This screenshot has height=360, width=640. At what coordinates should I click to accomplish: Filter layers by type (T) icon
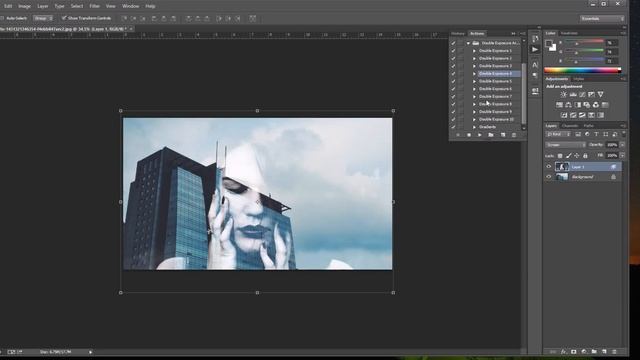pos(596,134)
